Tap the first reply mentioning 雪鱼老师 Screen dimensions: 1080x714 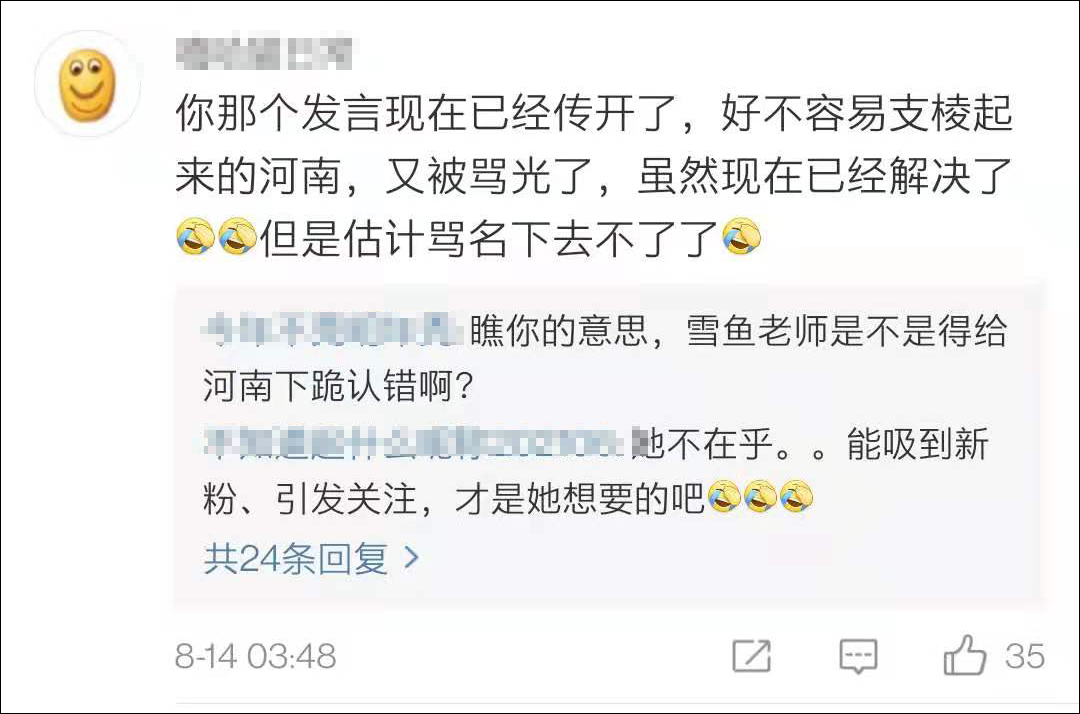(605, 358)
